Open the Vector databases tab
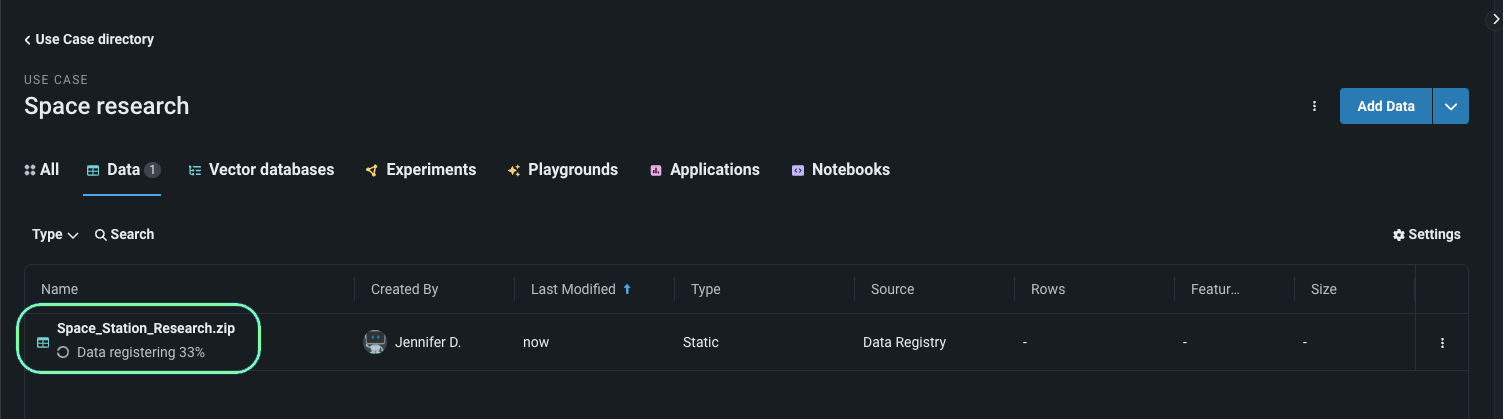 tap(261, 170)
